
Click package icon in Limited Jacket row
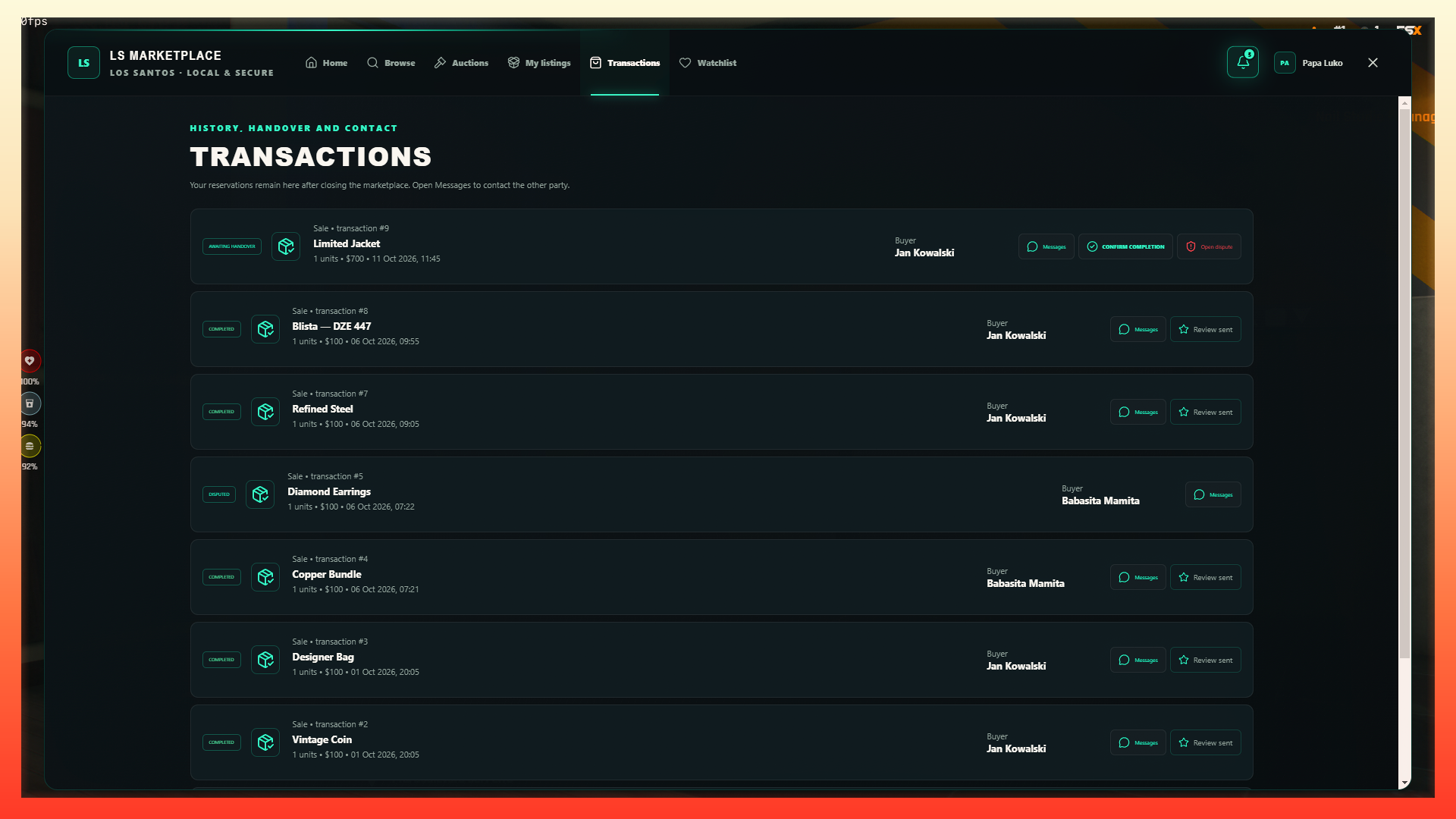286,246
